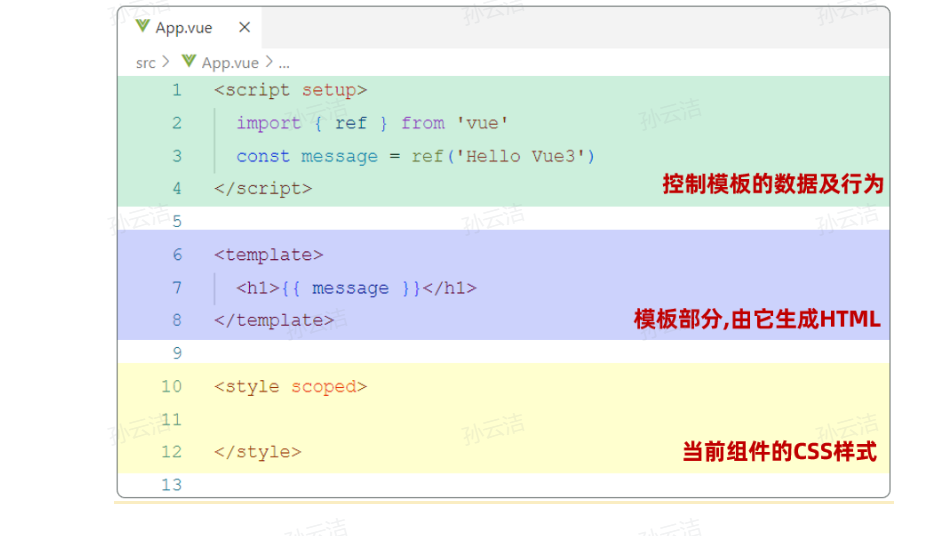
Task: Click the chevron after src breadcrumb
Action: (166, 62)
